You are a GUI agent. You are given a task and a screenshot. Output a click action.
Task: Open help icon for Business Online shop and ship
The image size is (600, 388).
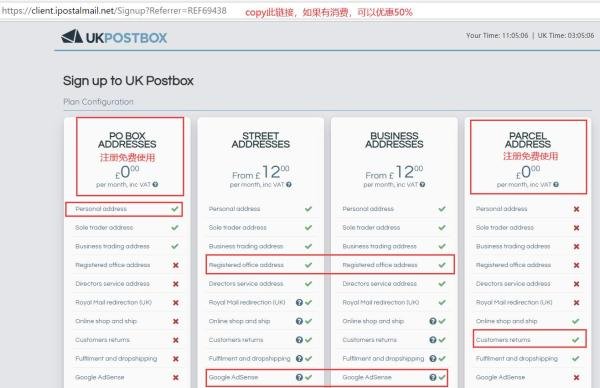[x=433, y=321]
